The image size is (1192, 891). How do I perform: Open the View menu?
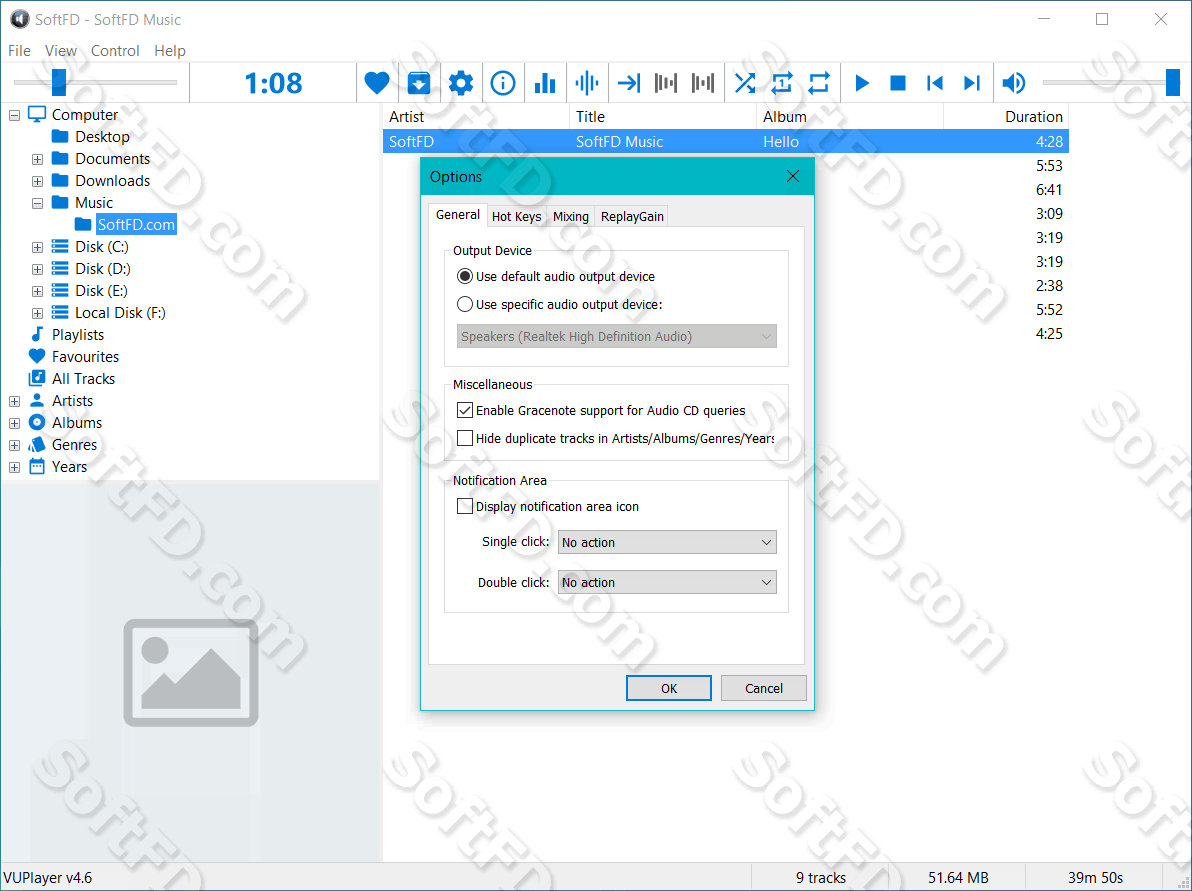click(61, 50)
